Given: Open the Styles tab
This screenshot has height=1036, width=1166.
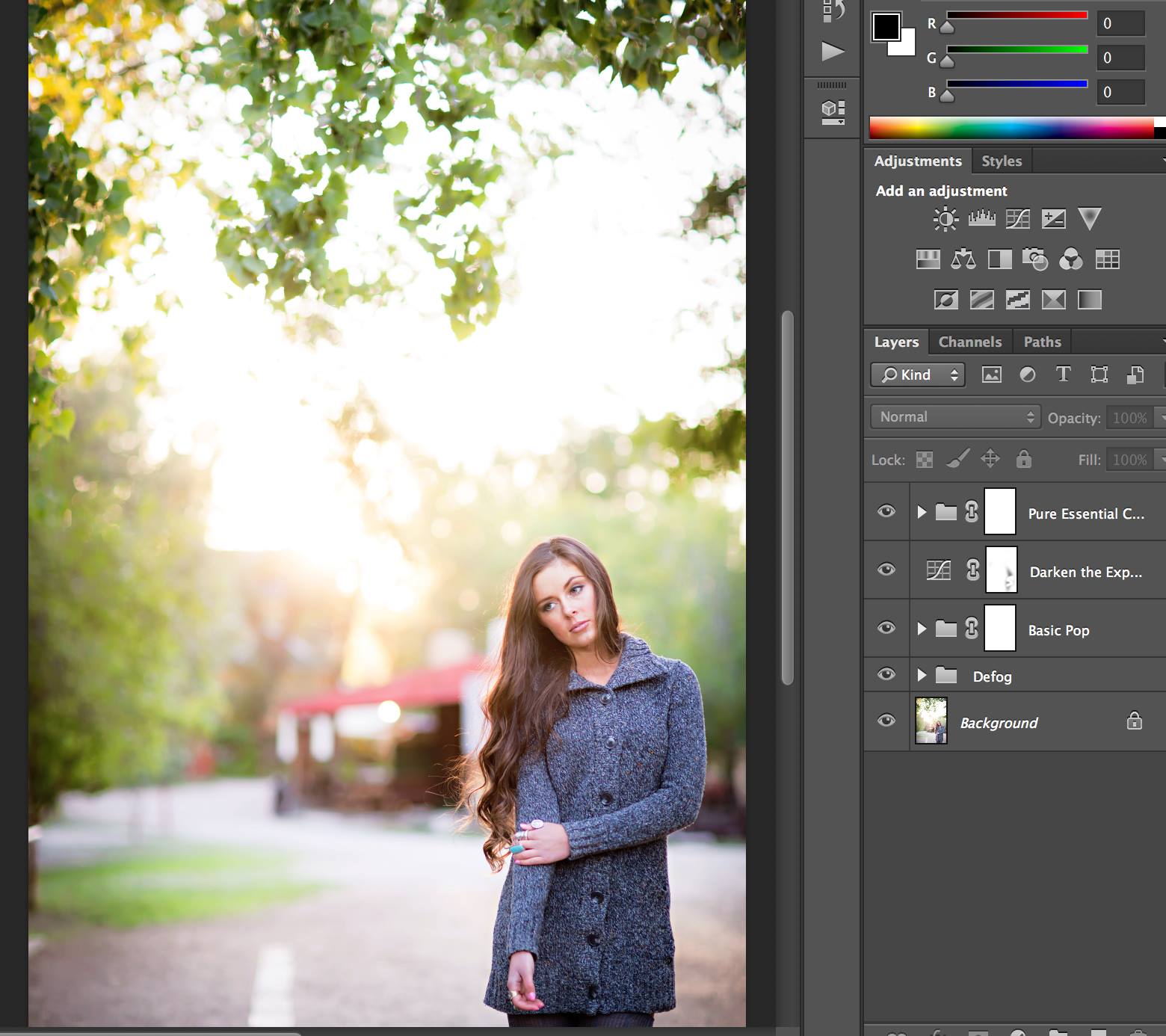Looking at the screenshot, I should (x=1001, y=161).
